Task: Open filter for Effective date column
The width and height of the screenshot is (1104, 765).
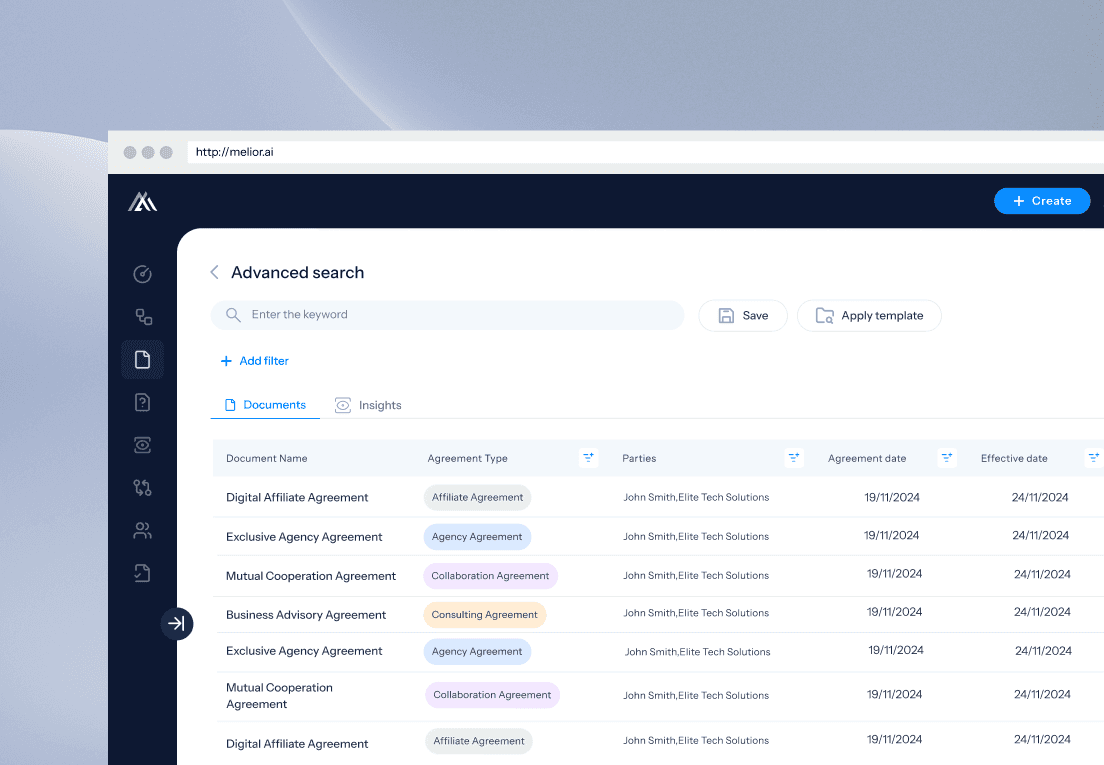Action: click(1093, 458)
